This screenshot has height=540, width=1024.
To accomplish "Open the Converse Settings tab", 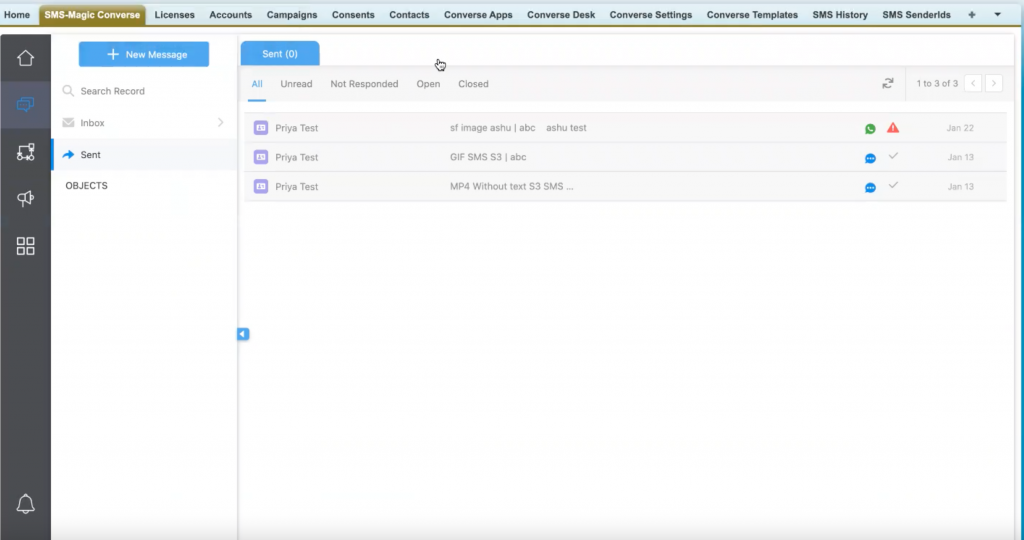I will point(651,14).
